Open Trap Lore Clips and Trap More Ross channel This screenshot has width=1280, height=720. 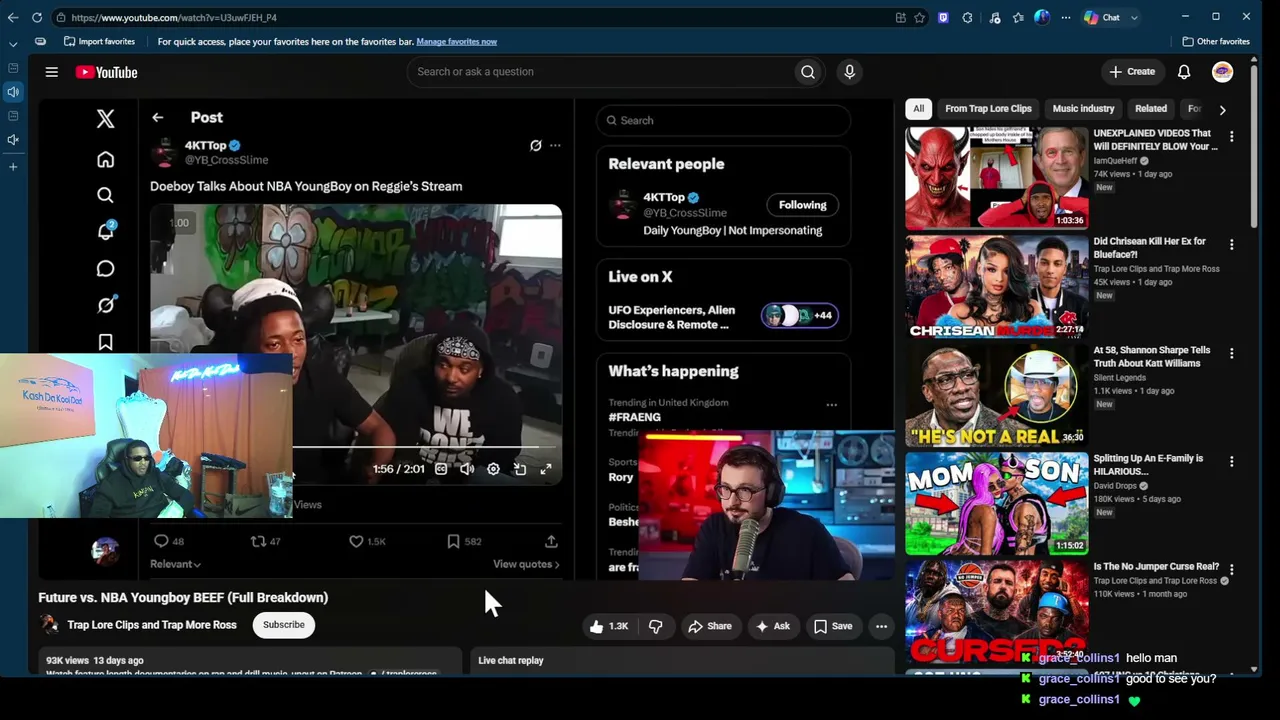pos(152,625)
